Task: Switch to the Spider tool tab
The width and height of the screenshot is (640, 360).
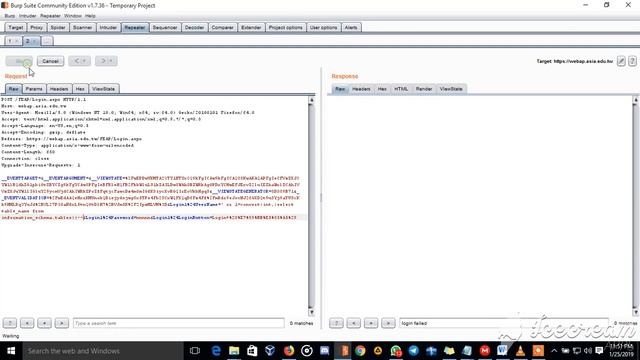Action: 58,27
